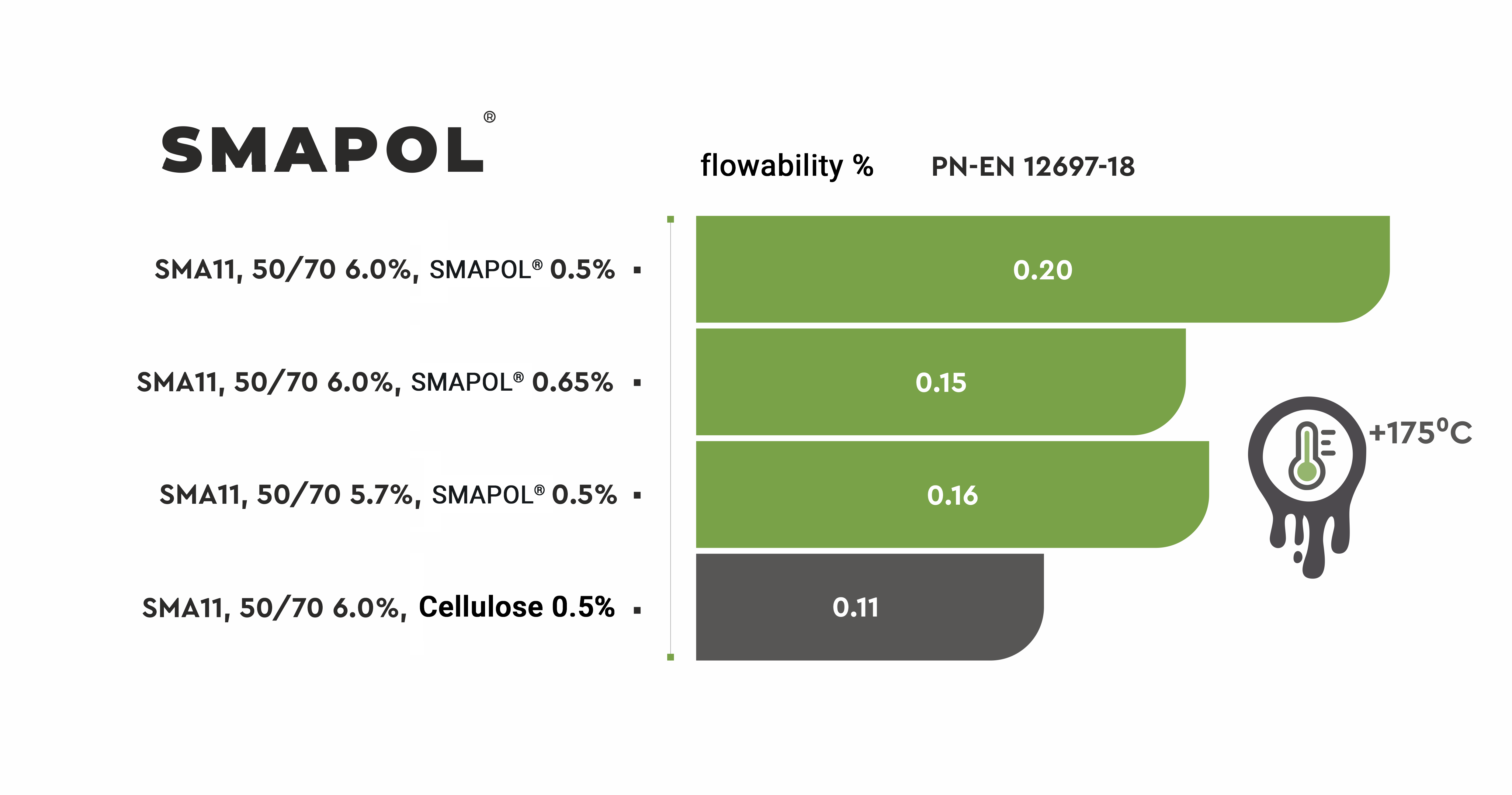The image size is (1512, 795).
Task: Click the bullet square beside the first row label
Action: pyautogui.click(x=637, y=271)
